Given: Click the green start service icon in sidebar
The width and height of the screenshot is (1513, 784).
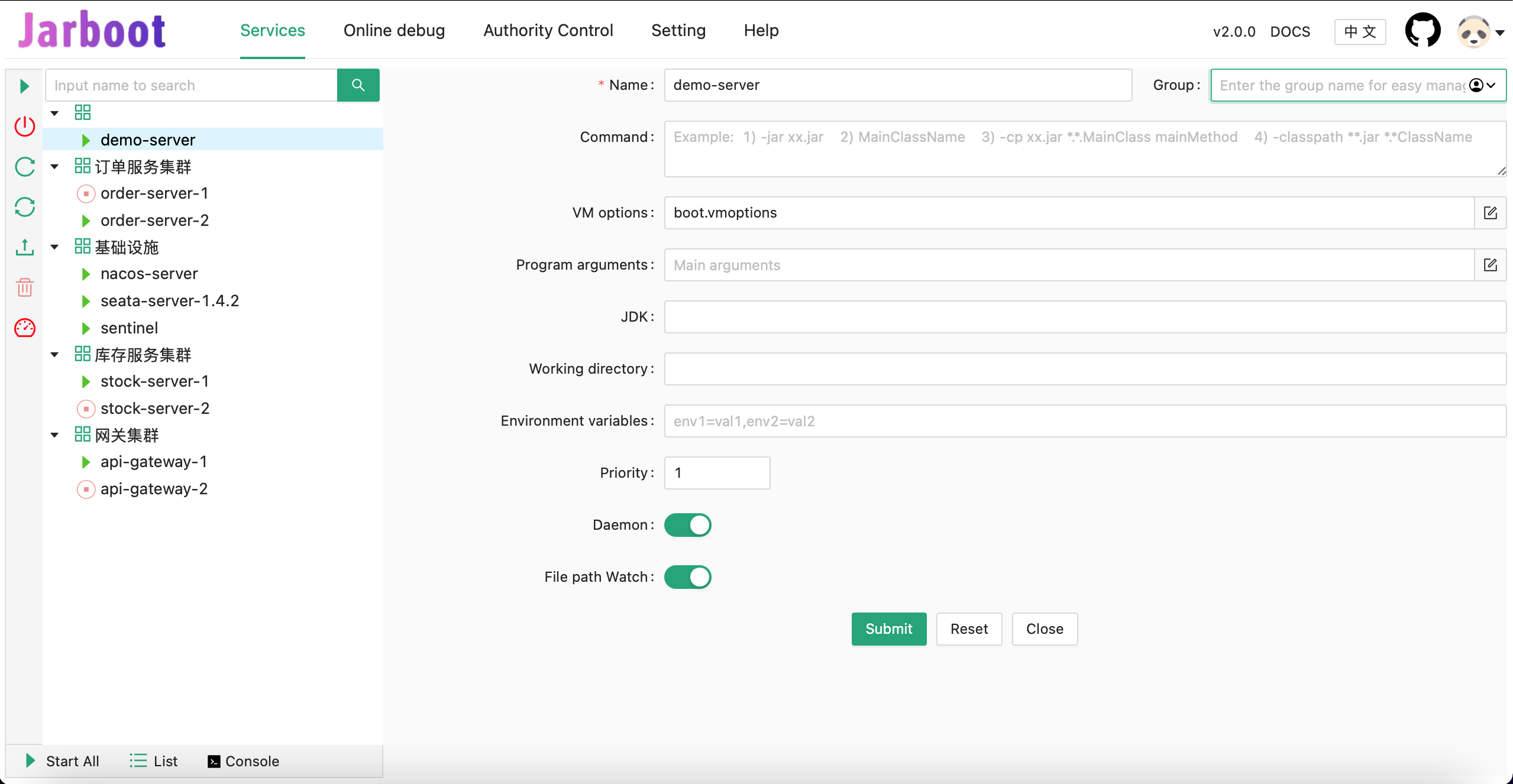Looking at the screenshot, I should 24,86.
